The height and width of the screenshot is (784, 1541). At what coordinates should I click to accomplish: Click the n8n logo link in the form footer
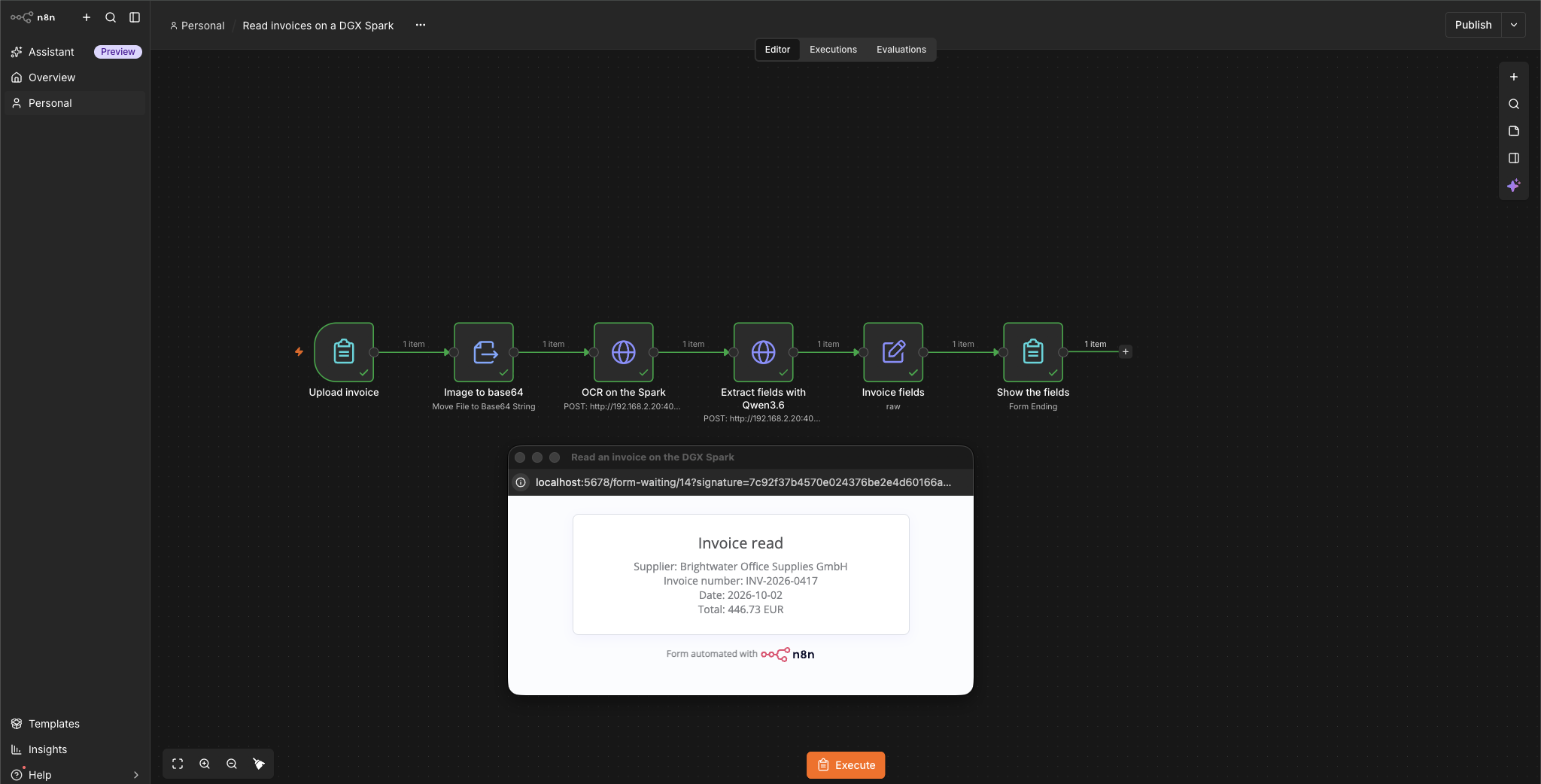[788, 655]
